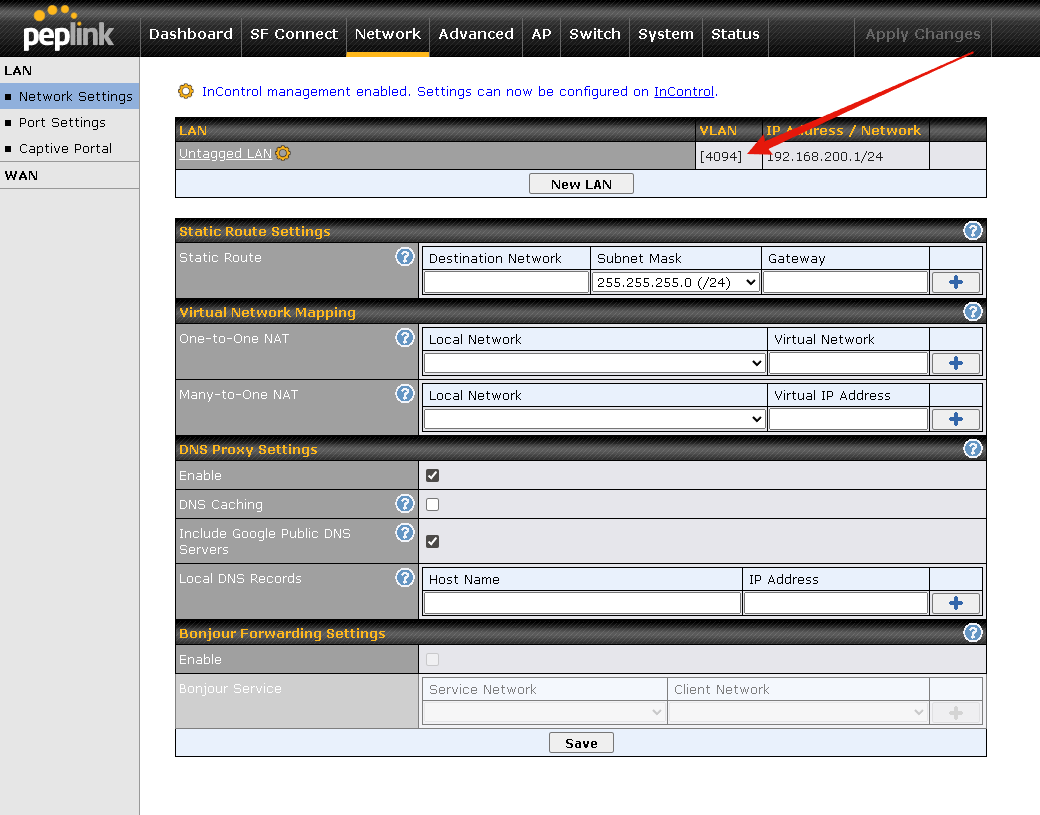Viewport: 1040px width, 815px height.
Task: Click help icon next to One-to-One NAT
Action: click(x=404, y=338)
